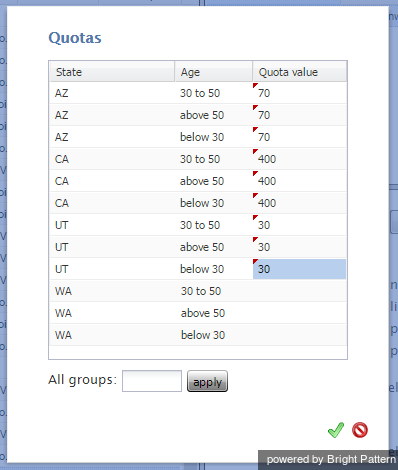This screenshot has height=470, width=398.
Task: Click the powered by Bright Pattern label
Action: 331,459
